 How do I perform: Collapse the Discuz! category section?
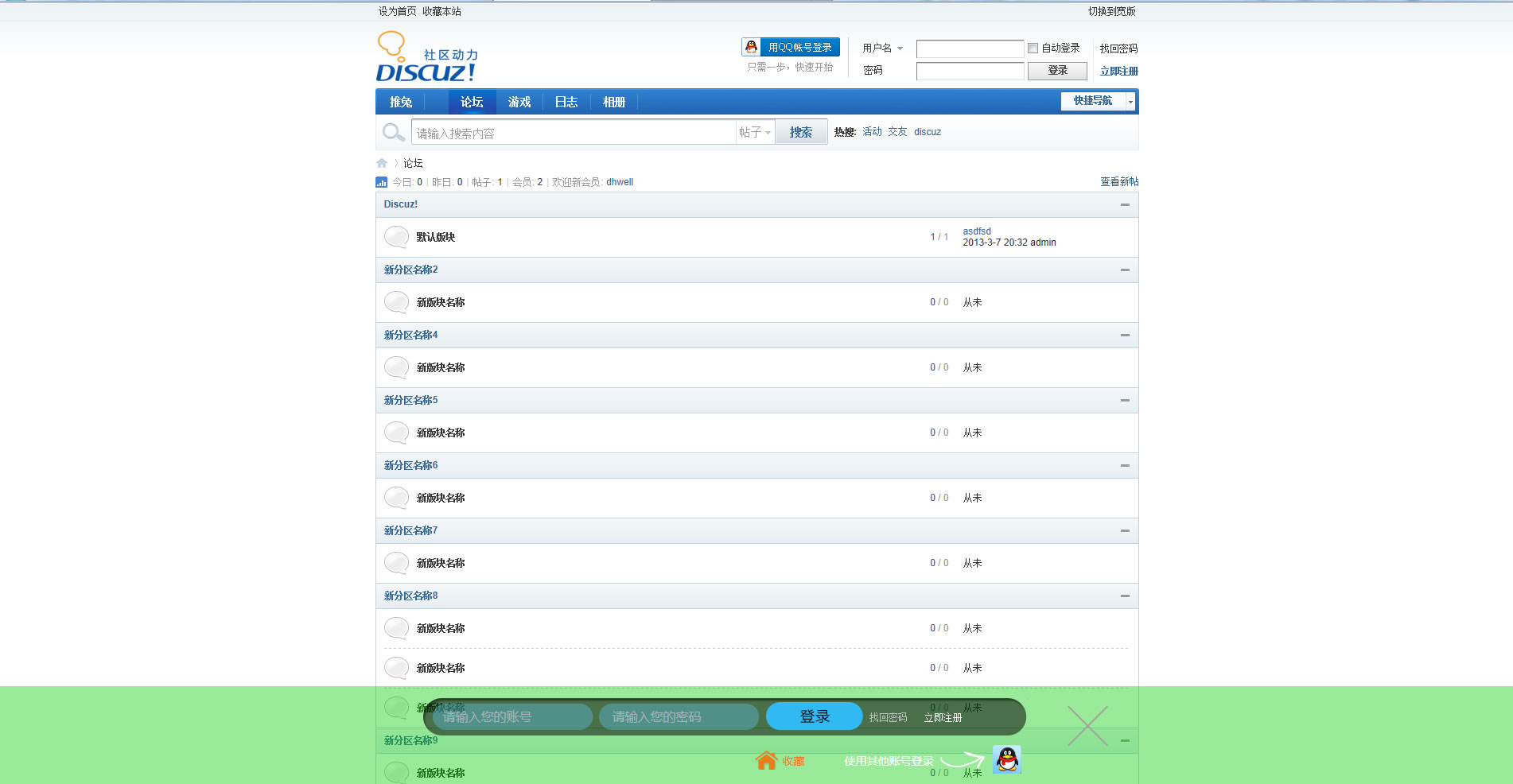pos(1125,204)
